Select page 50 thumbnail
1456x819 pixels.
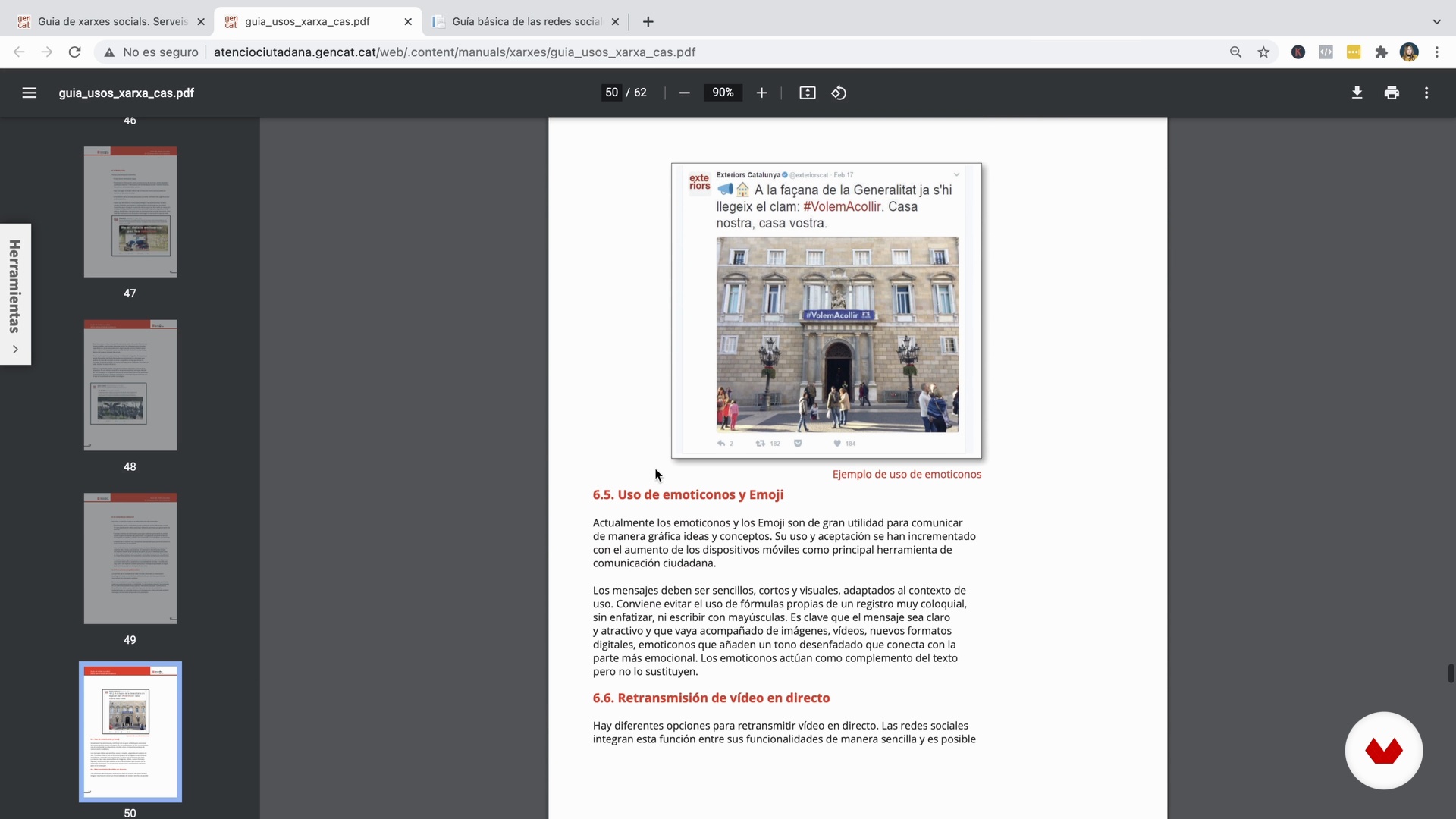[130, 732]
